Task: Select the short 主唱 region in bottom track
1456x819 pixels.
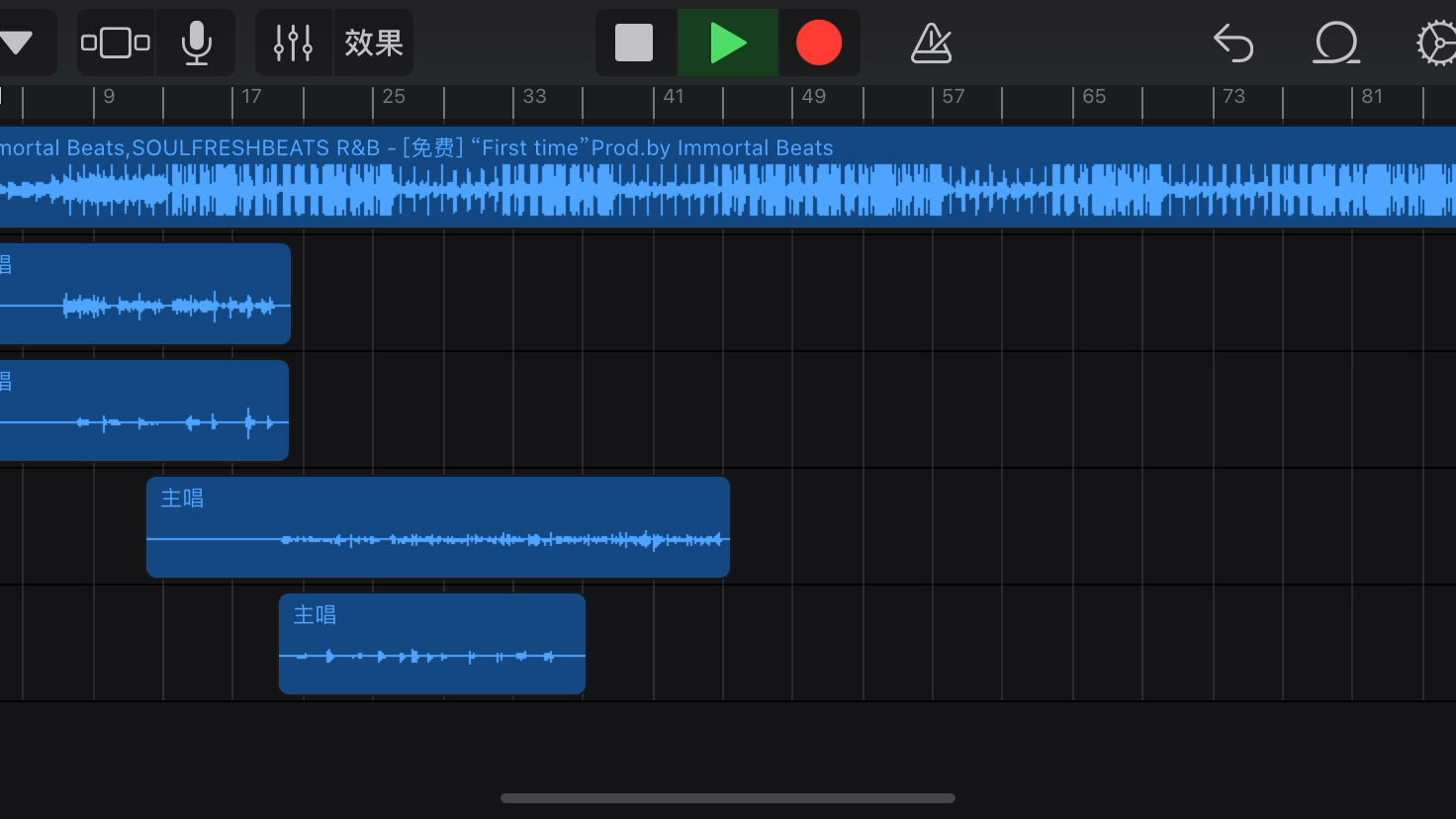Action: click(x=432, y=644)
